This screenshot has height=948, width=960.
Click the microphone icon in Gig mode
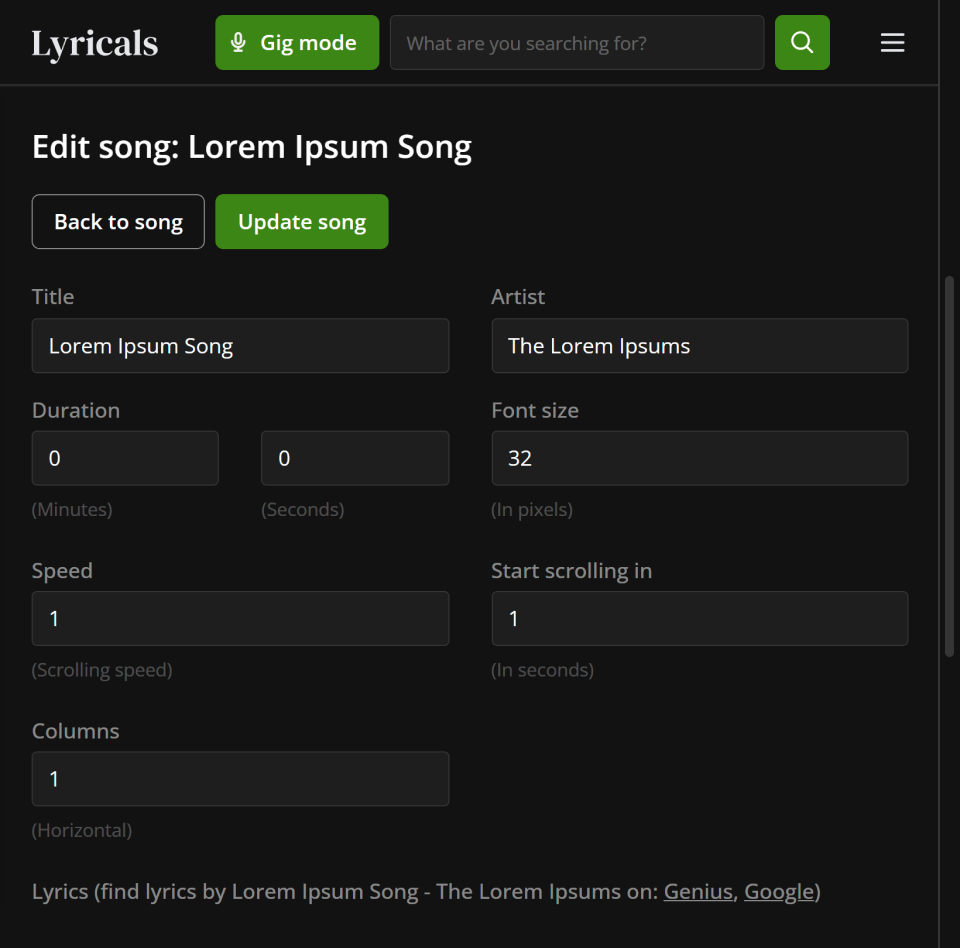pyautogui.click(x=238, y=43)
